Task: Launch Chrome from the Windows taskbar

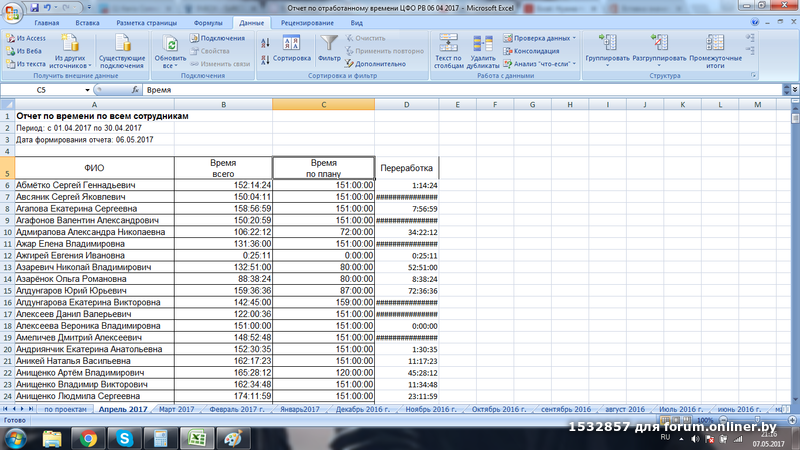Action: [89, 437]
